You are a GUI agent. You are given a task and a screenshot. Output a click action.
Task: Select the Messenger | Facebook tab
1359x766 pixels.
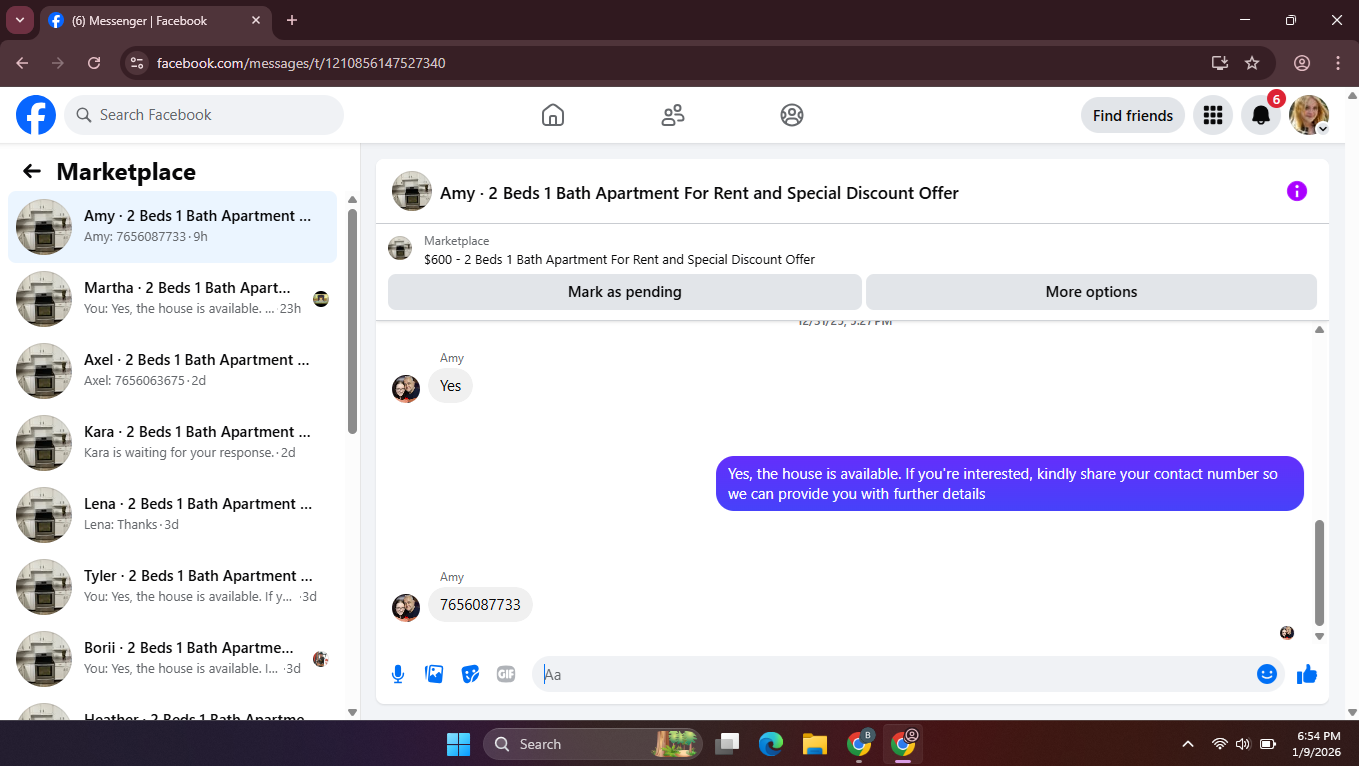click(x=157, y=20)
